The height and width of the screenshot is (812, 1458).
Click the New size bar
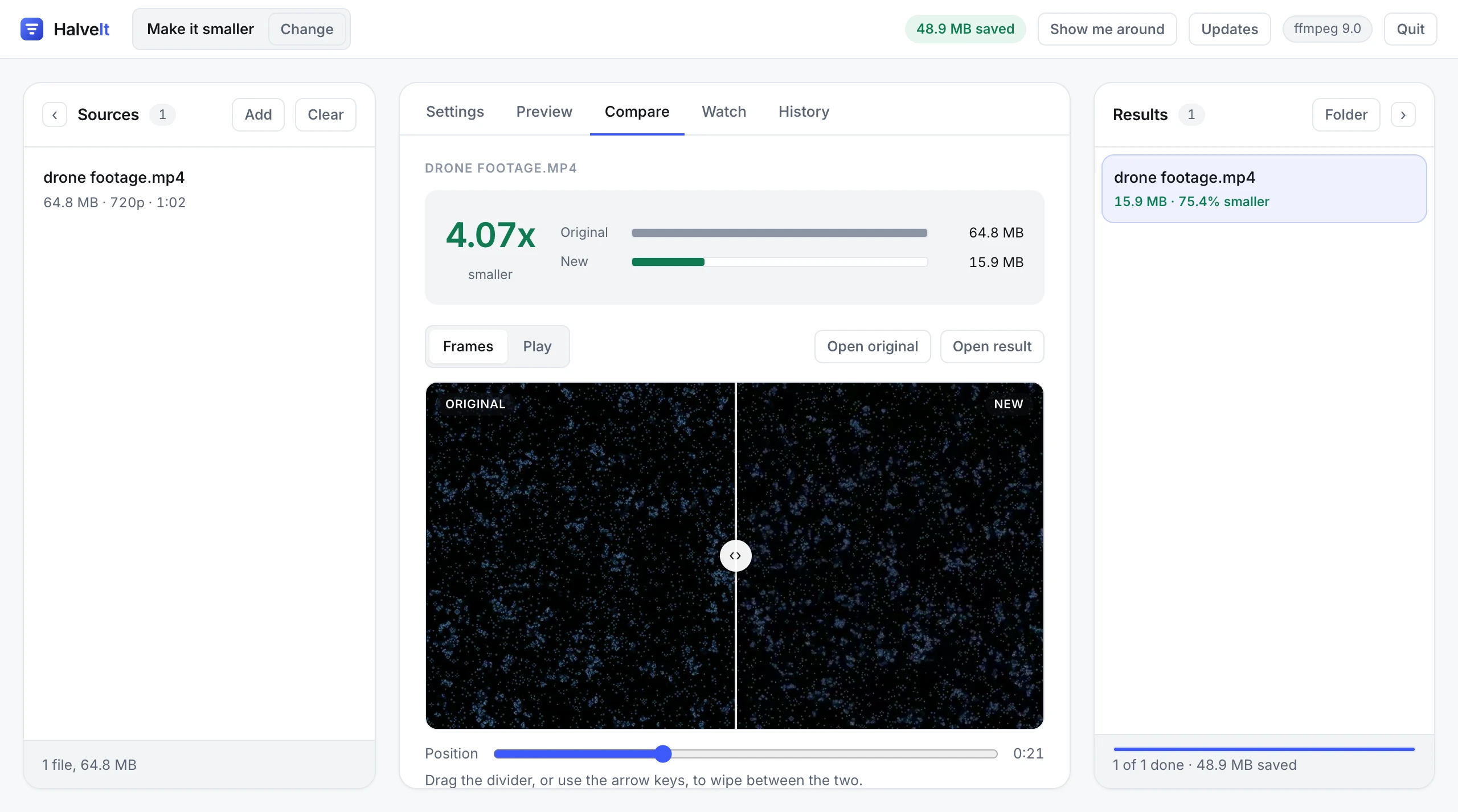780,262
